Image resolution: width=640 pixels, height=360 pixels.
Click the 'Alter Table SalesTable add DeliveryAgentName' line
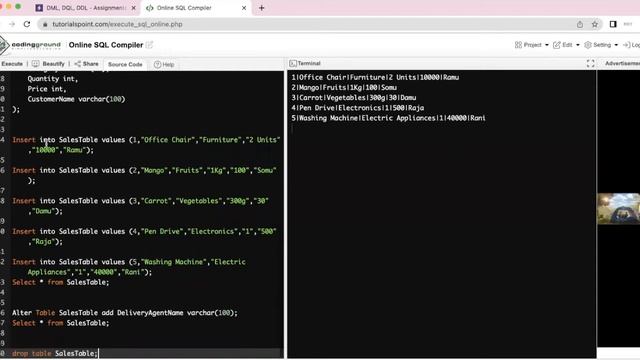click(x=124, y=313)
